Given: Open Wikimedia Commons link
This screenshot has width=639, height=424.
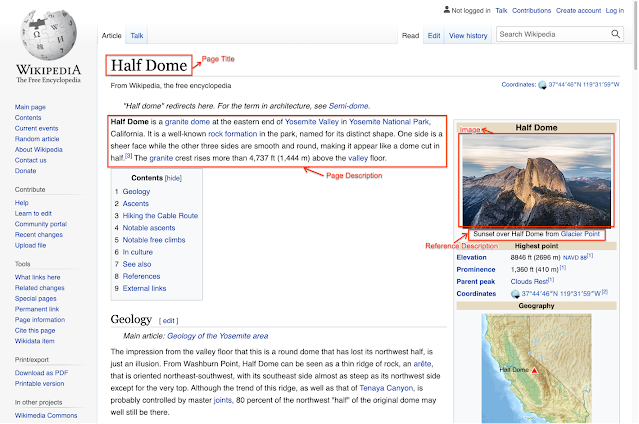Looking at the screenshot, I should coord(46,415).
